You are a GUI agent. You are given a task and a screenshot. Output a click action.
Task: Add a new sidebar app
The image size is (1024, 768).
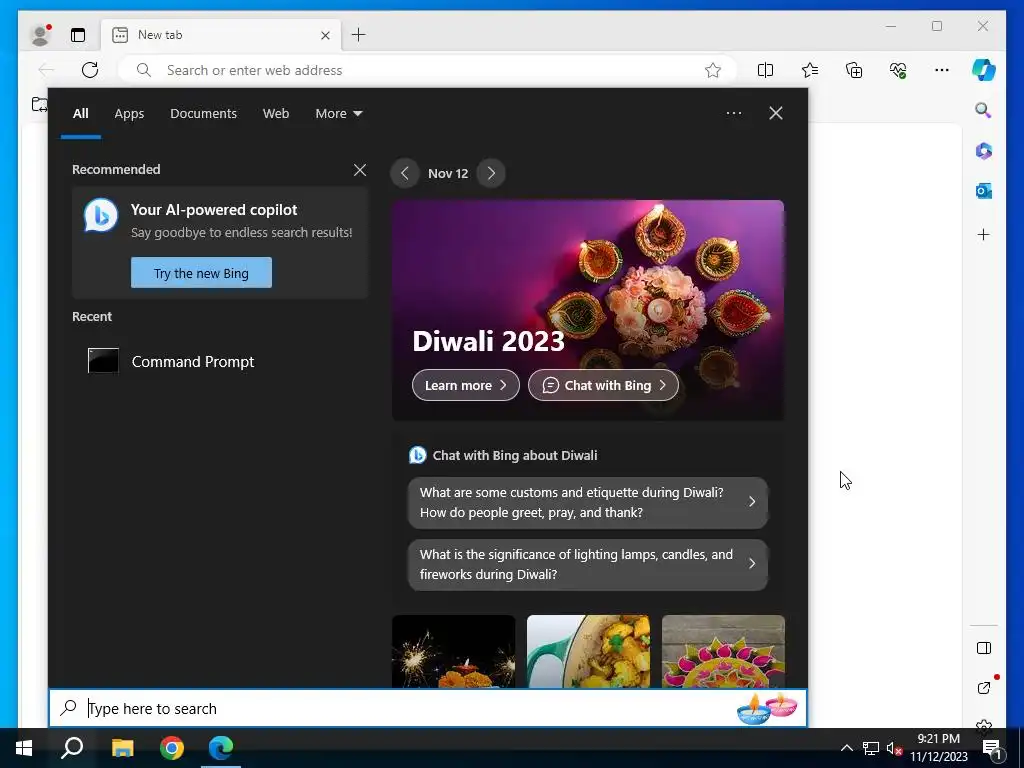984,234
